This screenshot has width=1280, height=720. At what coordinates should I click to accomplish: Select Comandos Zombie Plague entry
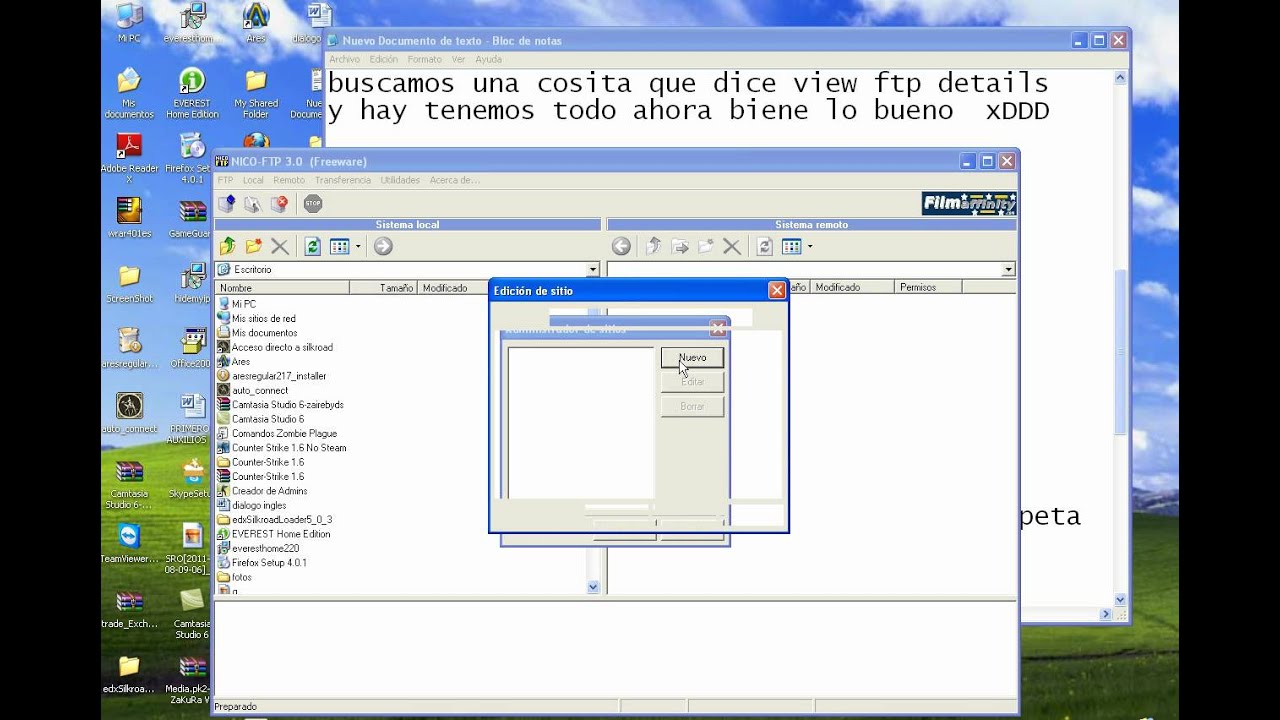click(x=284, y=433)
